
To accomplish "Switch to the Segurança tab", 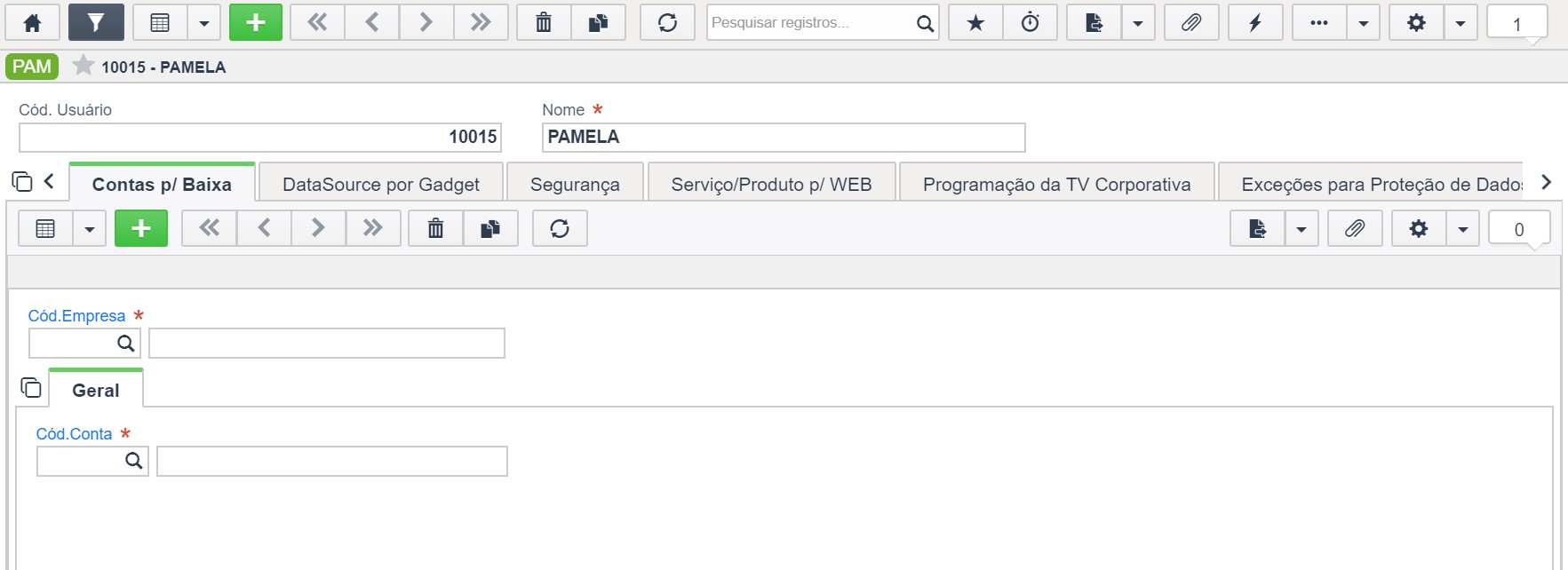I will pos(575,185).
